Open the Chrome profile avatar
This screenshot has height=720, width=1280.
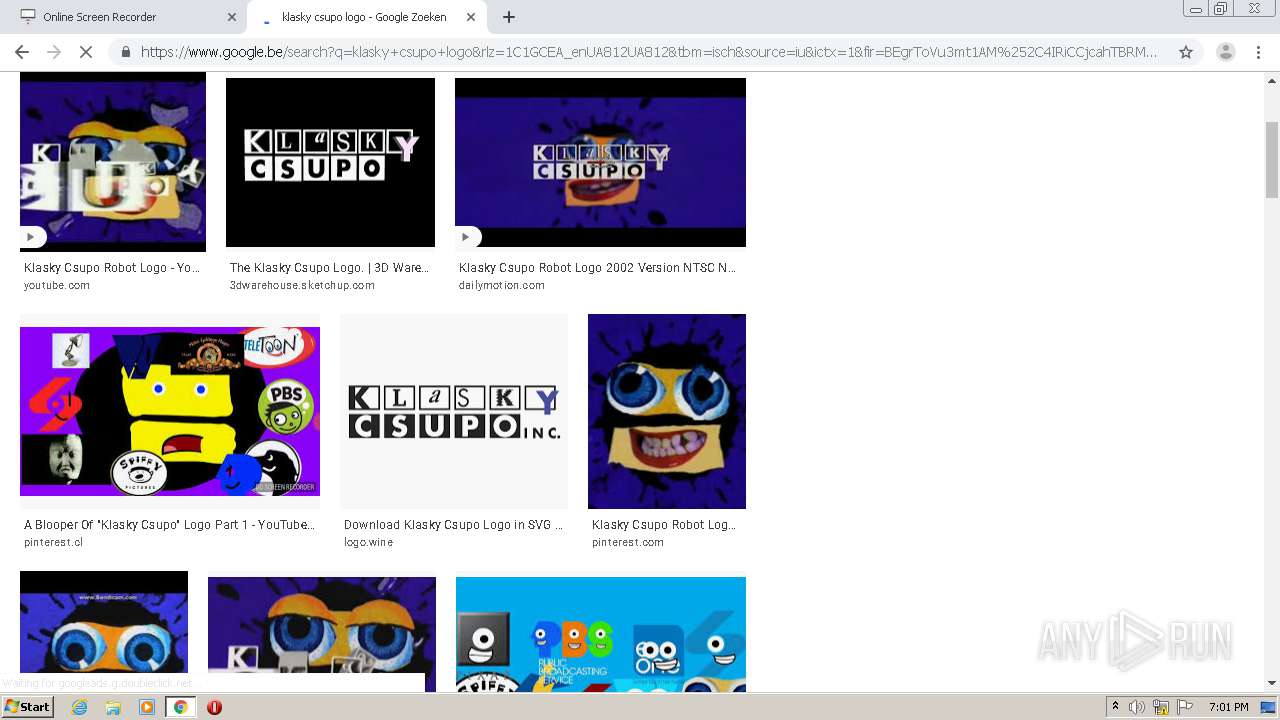(x=1225, y=52)
